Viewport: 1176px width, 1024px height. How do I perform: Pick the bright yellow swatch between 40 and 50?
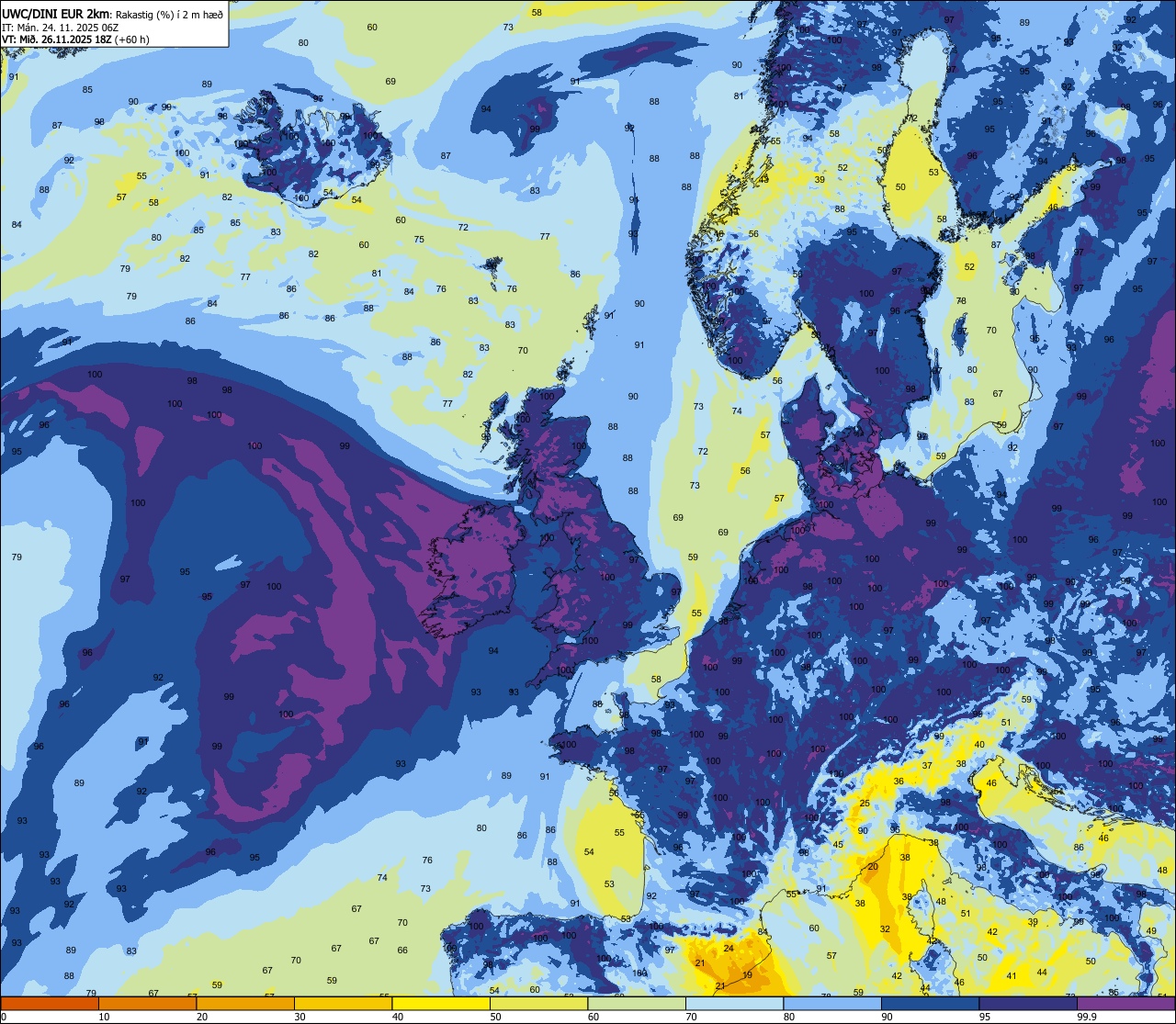pyautogui.click(x=440, y=1003)
